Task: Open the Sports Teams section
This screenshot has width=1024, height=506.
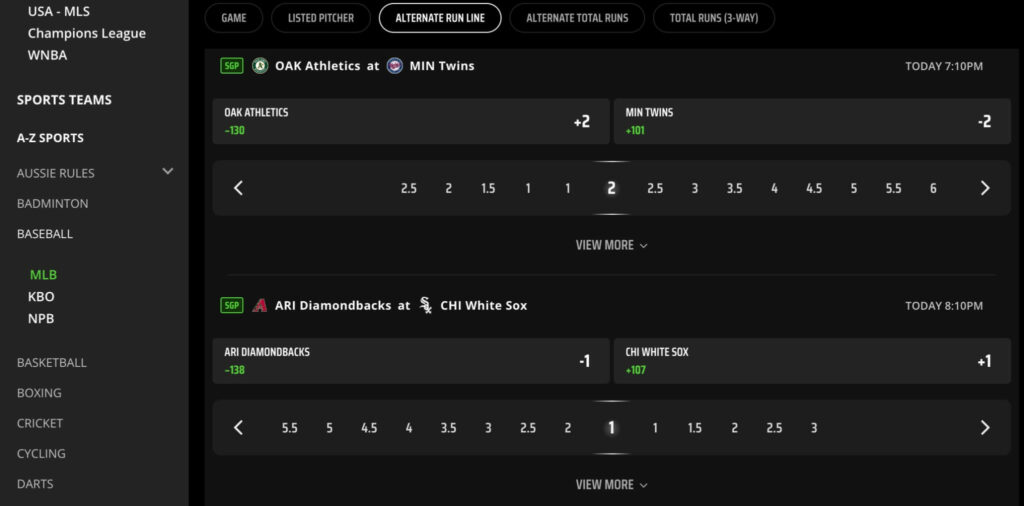Action: click(64, 100)
